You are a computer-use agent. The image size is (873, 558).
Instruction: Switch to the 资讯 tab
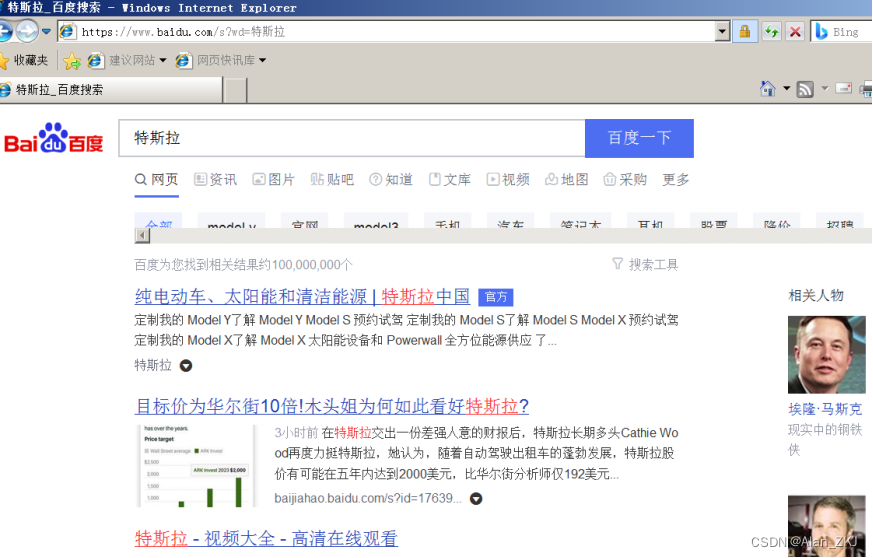[215, 179]
